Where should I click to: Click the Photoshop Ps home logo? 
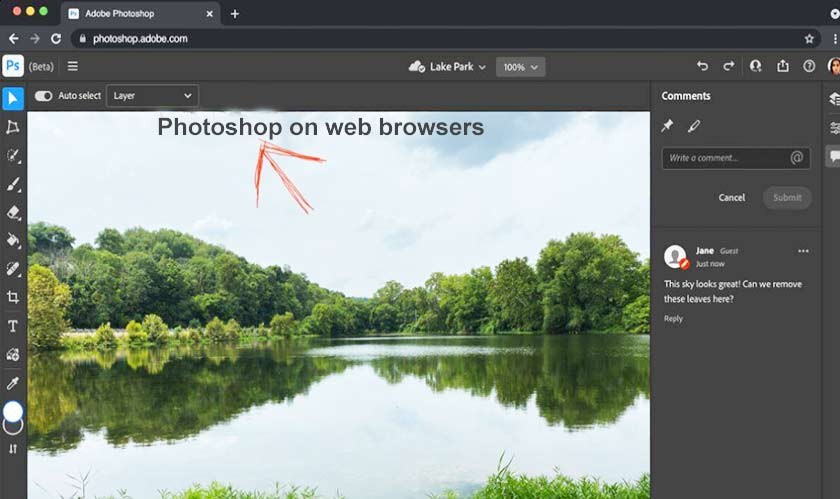coord(13,66)
